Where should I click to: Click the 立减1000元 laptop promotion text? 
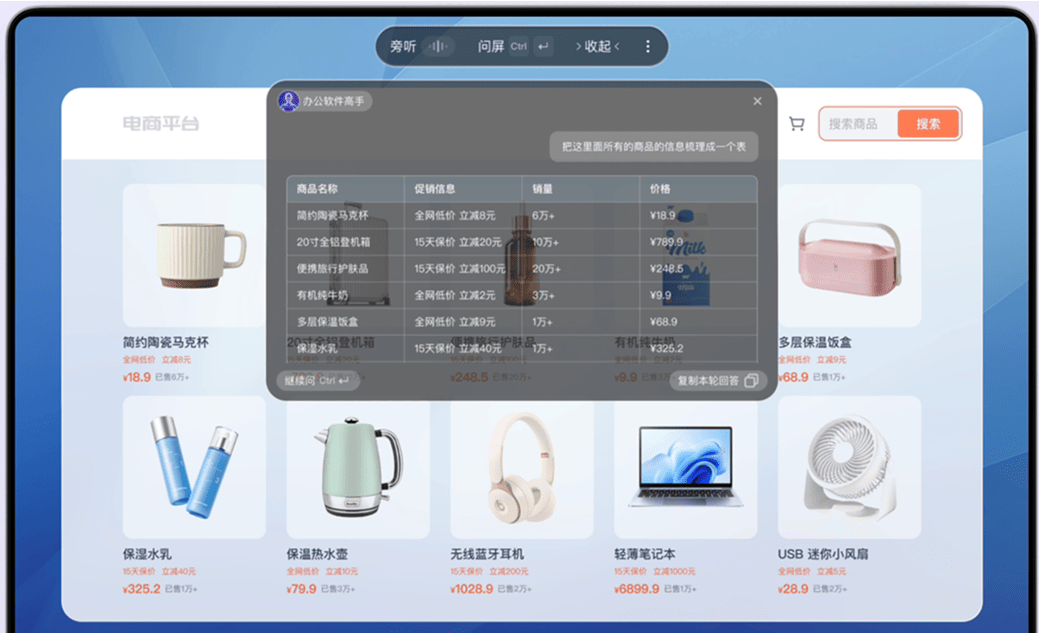675,571
